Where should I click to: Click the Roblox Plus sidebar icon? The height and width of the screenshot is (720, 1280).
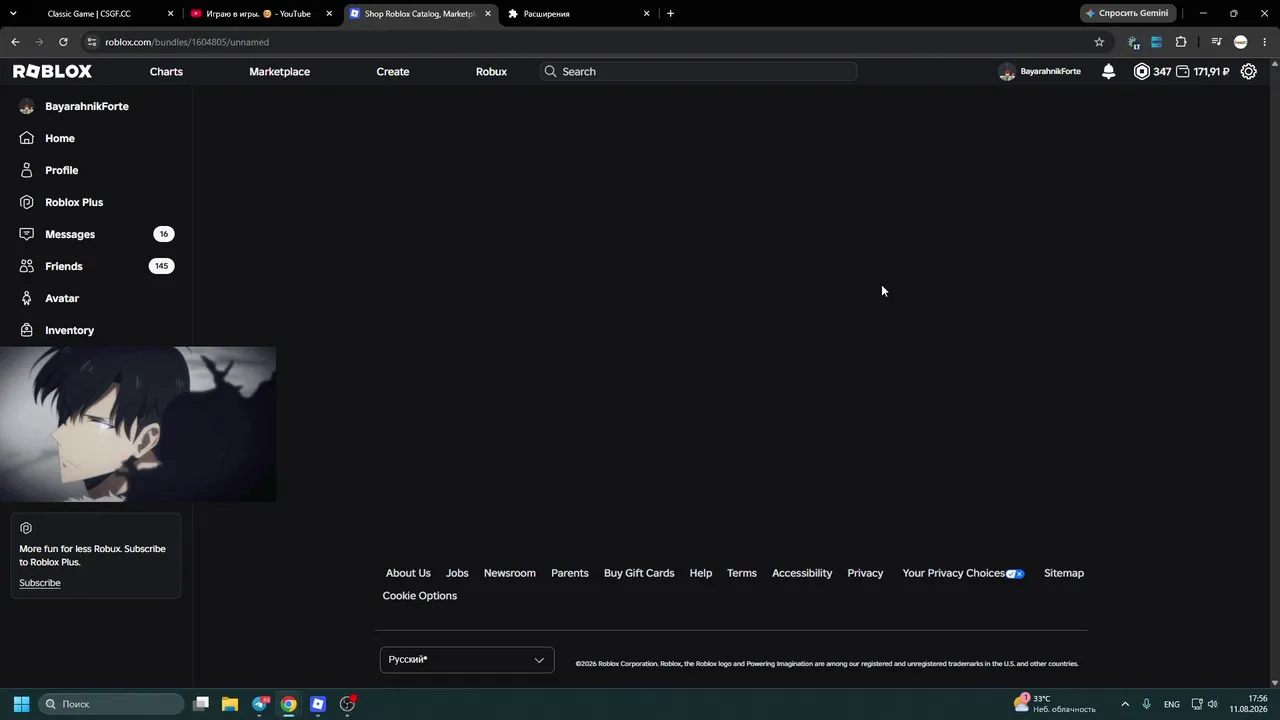coord(27,202)
